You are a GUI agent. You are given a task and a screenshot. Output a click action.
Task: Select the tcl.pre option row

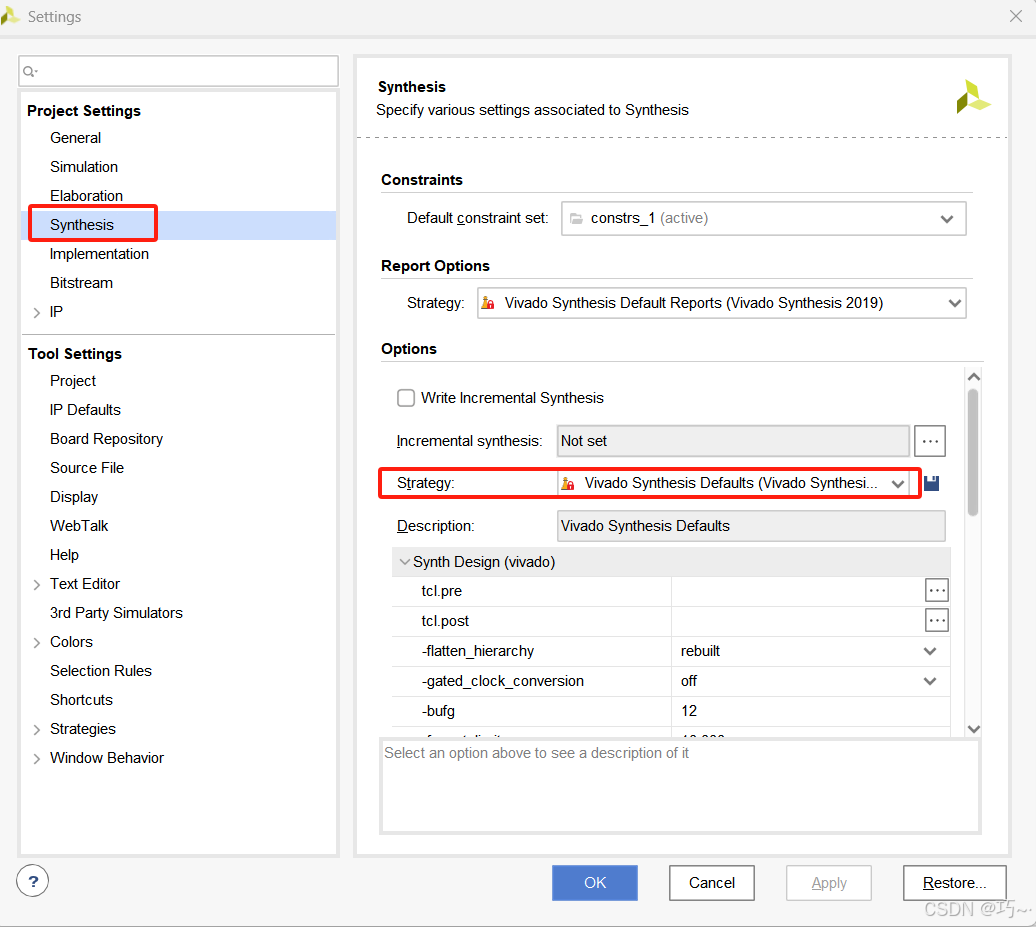(x=671, y=591)
